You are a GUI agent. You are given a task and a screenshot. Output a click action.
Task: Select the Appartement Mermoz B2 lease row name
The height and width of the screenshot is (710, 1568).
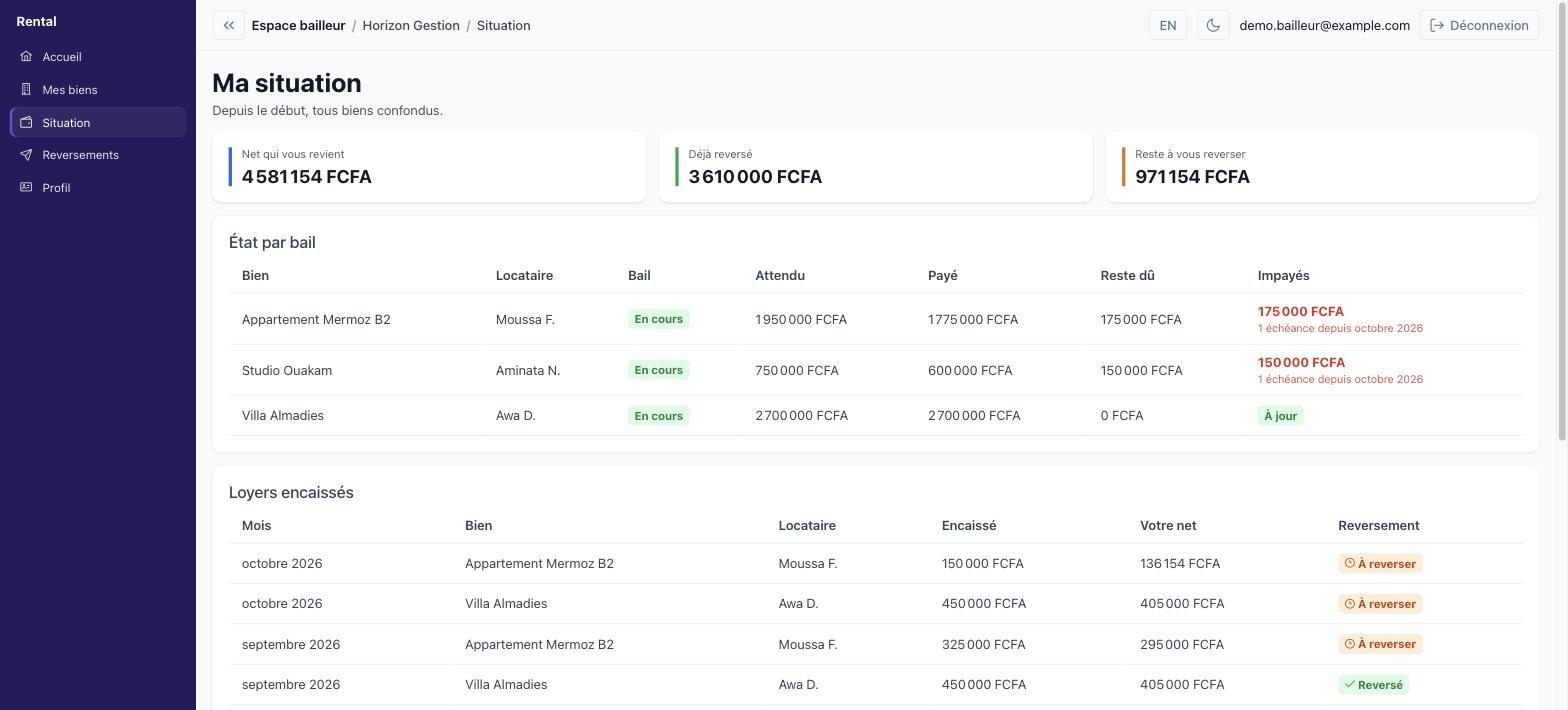pyautogui.click(x=316, y=320)
